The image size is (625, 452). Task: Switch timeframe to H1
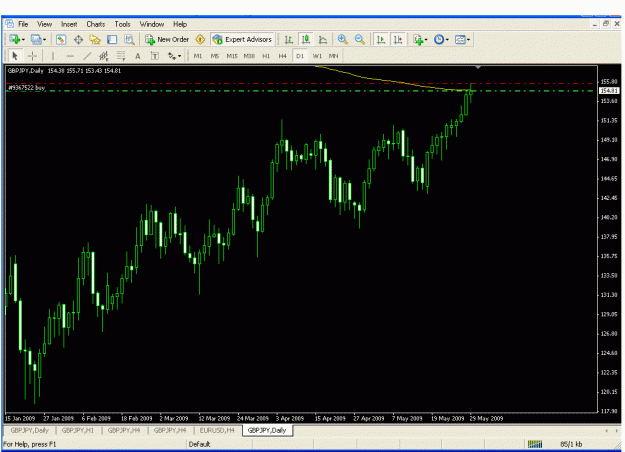pos(266,56)
